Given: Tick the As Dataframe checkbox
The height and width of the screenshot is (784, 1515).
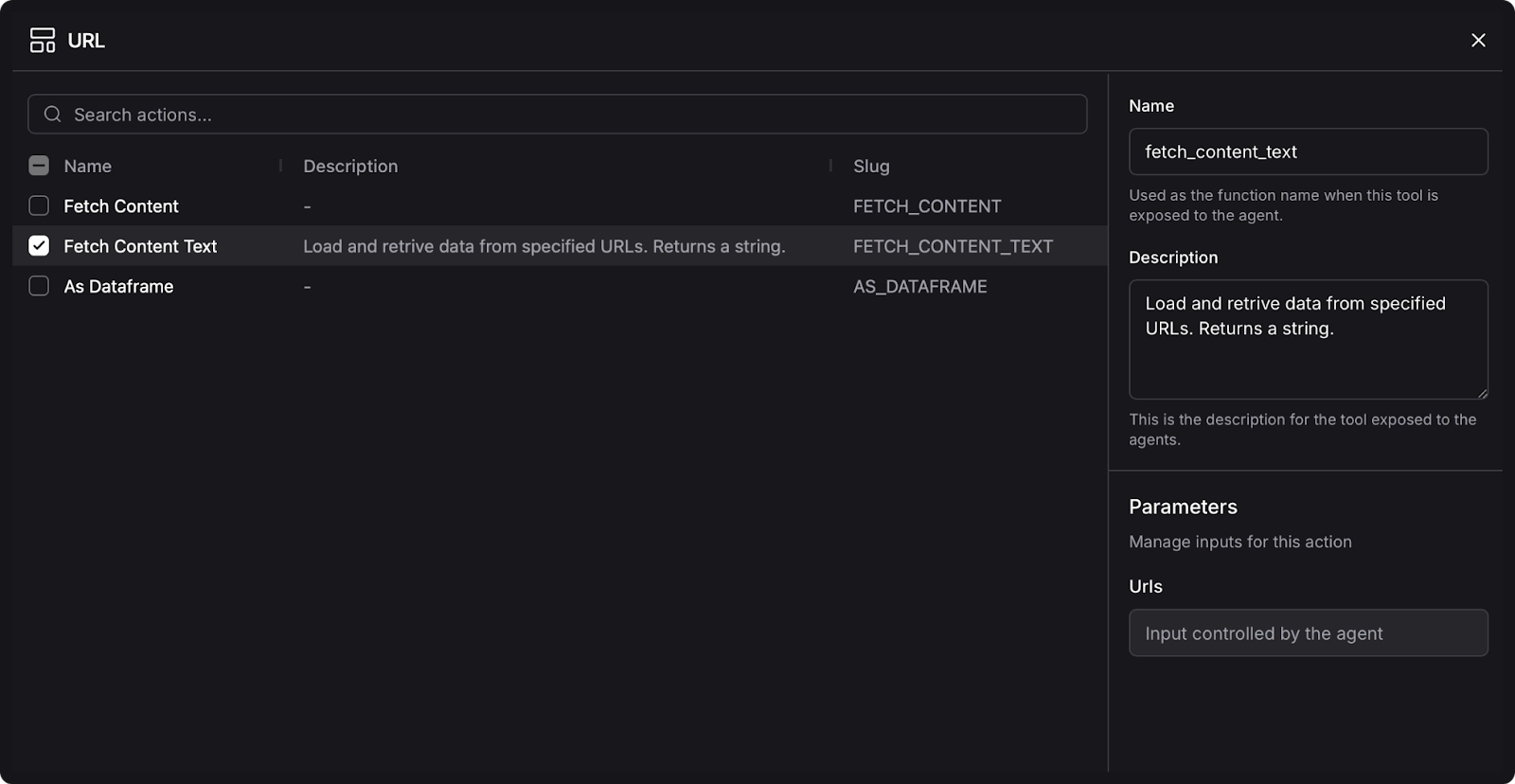Looking at the screenshot, I should click(x=39, y=286).
